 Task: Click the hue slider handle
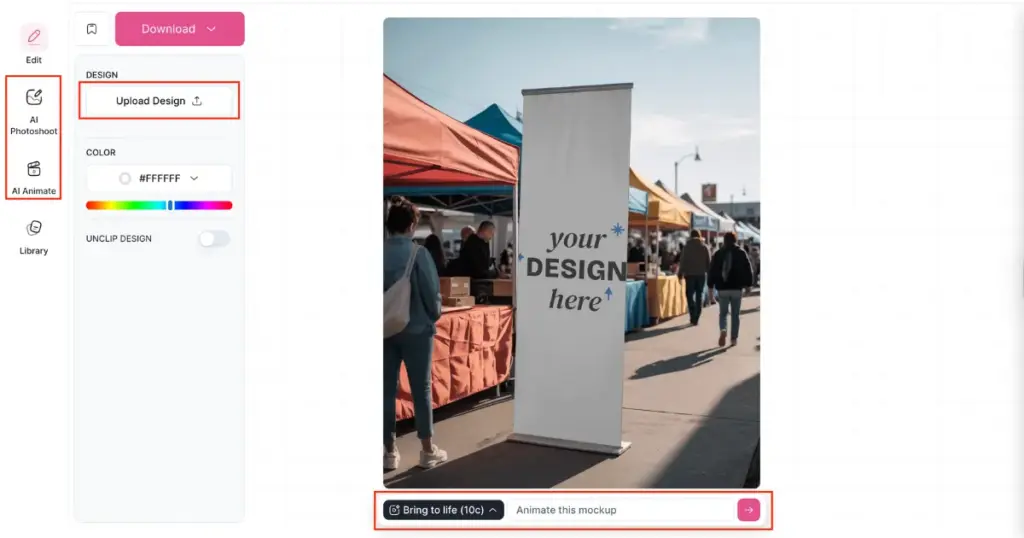click(170, 205)
